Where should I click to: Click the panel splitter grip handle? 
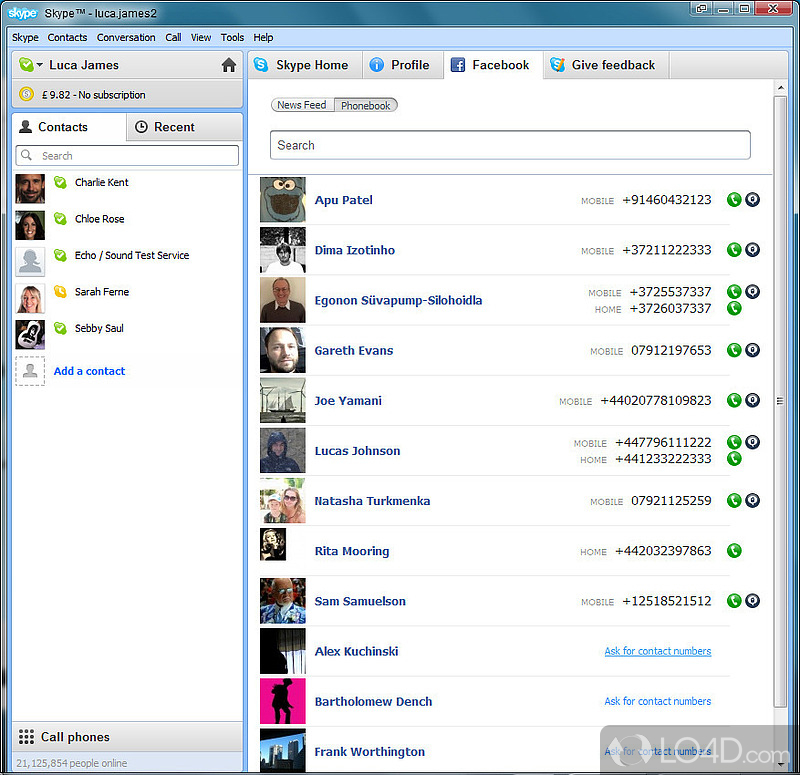pyautogui.click(x=780, y=401)
